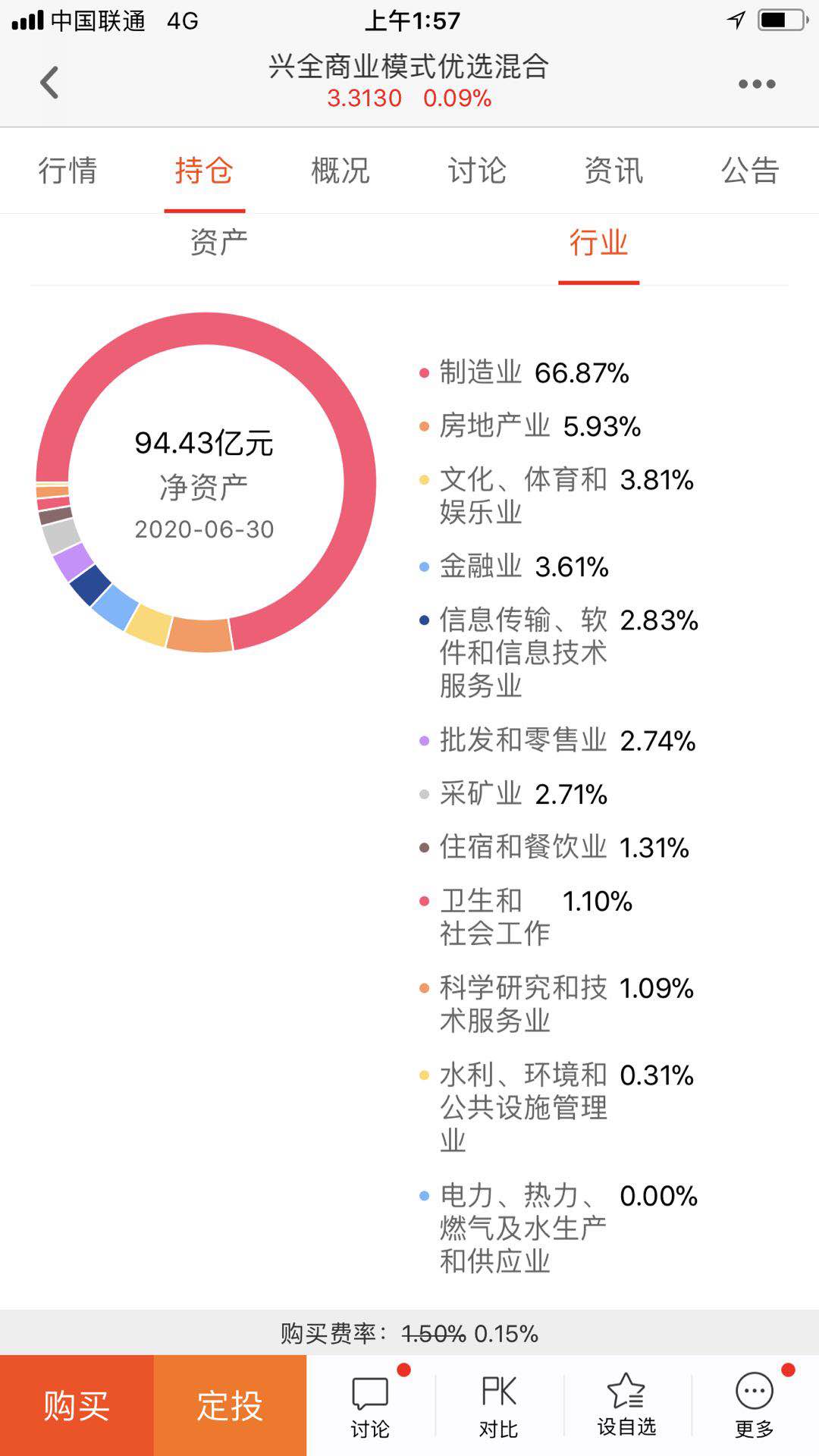819x1456 pixels.
Task: Toggle to the 讨论 tab view
Action: point(478,171)
